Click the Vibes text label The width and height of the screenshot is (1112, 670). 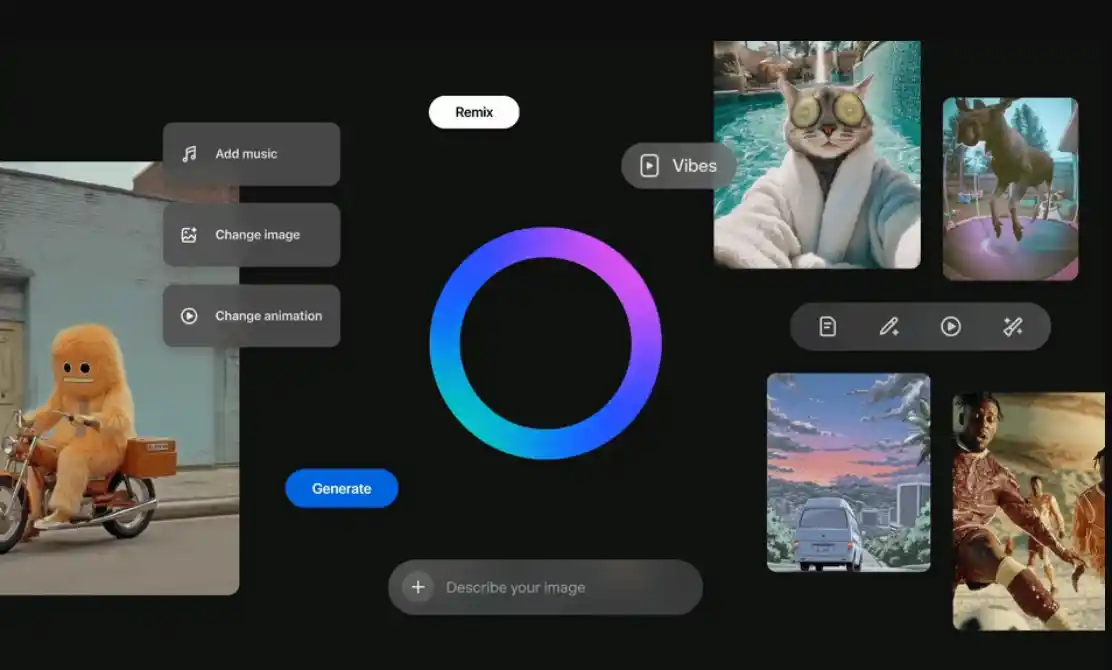(694, 166)
